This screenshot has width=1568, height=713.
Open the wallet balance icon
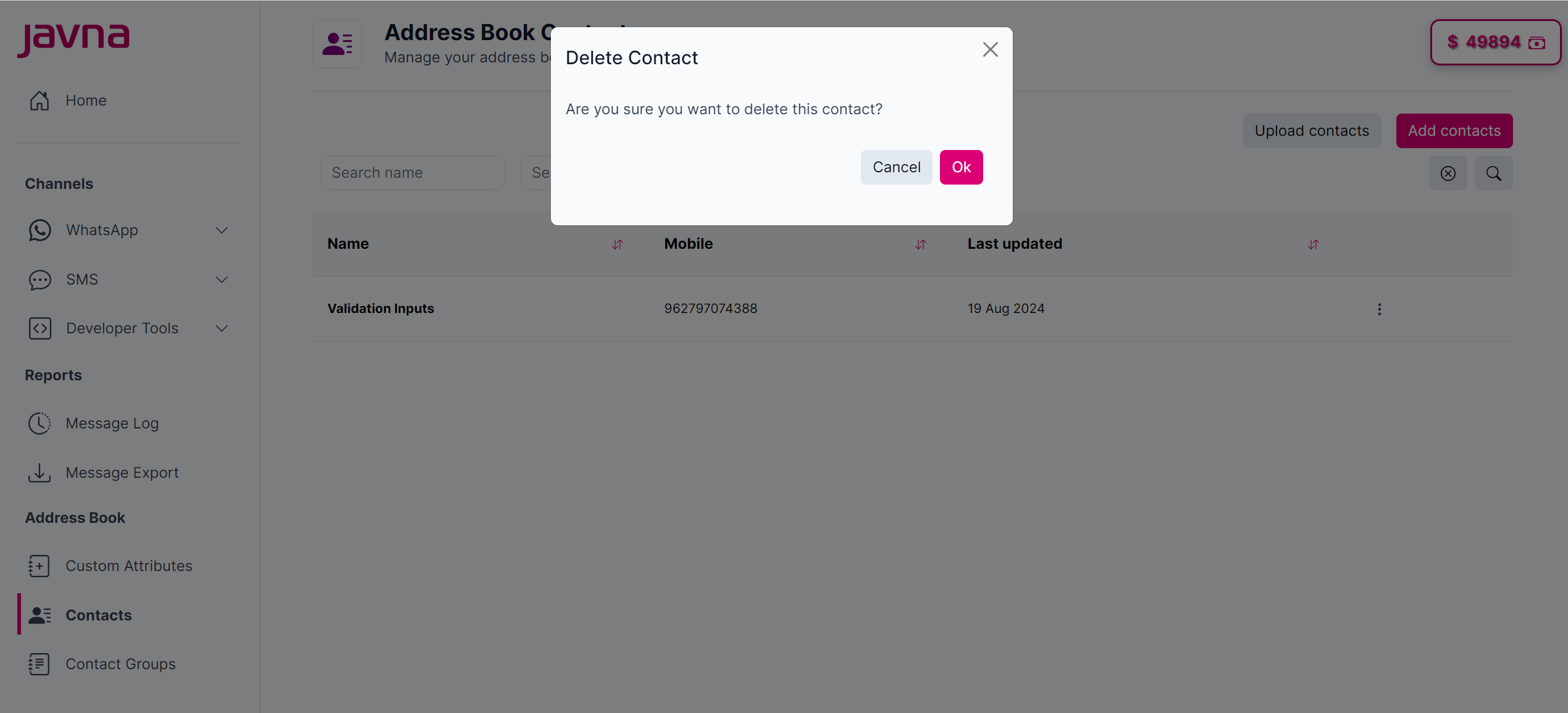(1537, 43)
